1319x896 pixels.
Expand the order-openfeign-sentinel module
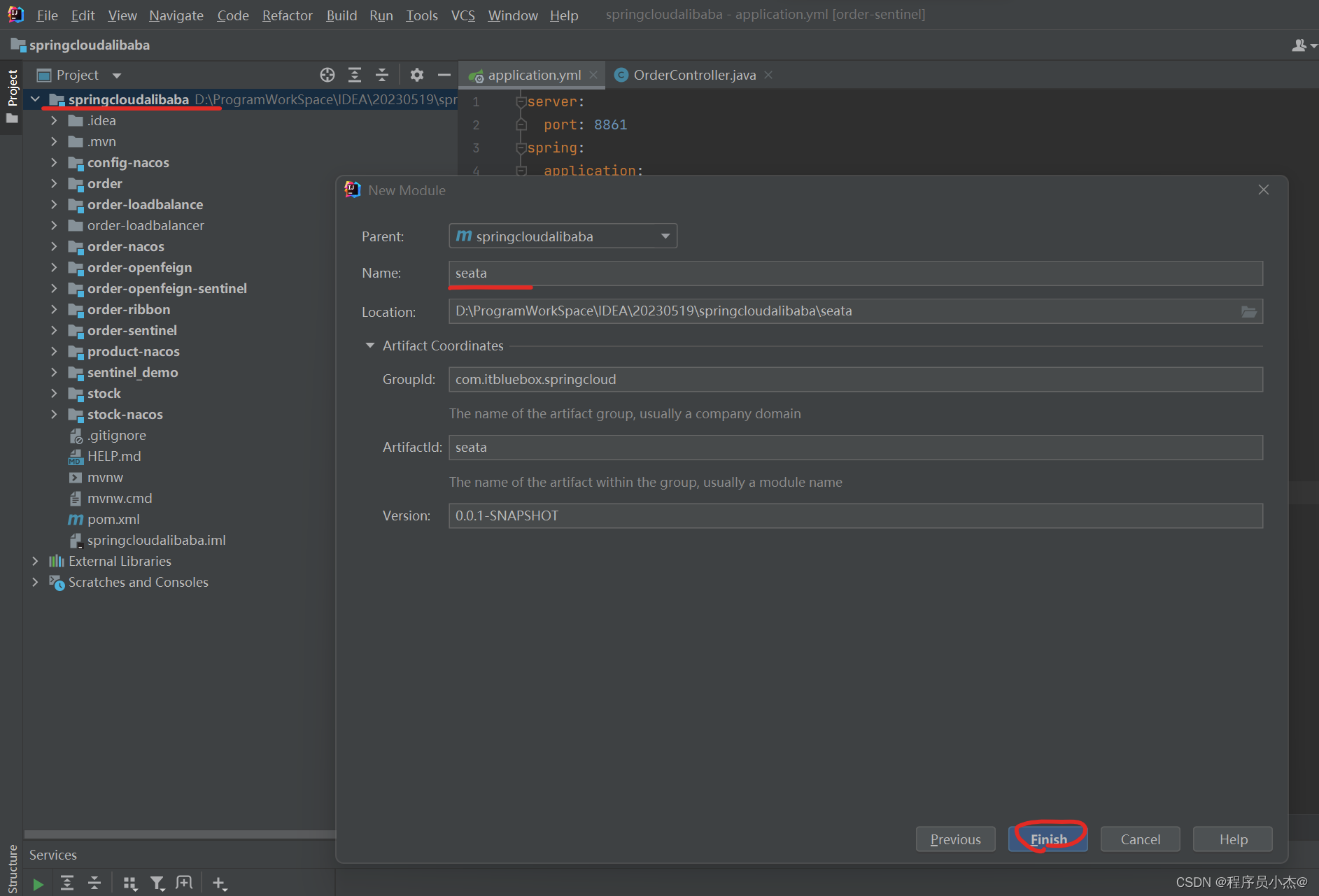click(x=54, y=288)
